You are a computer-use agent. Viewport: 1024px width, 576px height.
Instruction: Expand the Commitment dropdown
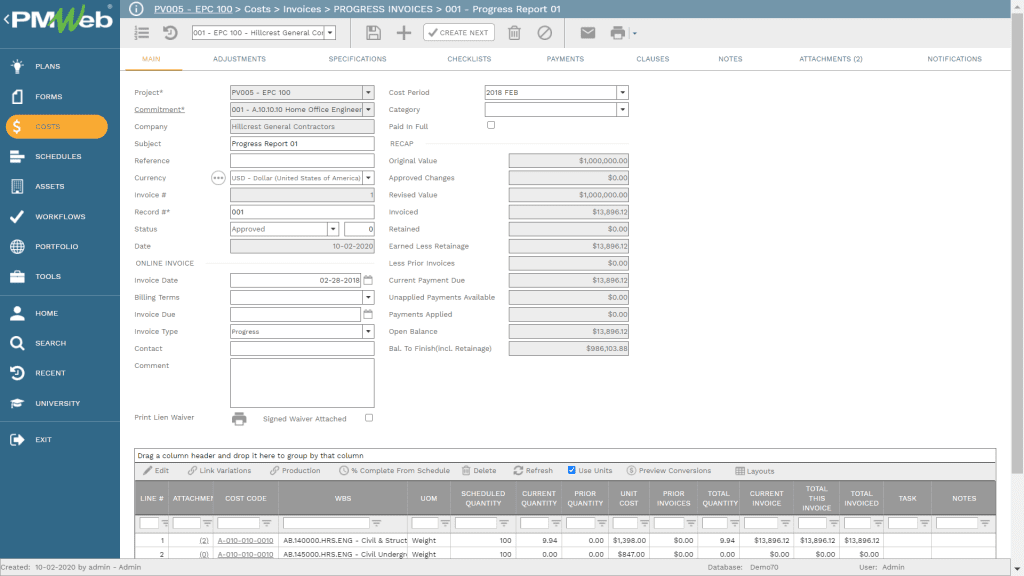[368, 110]
